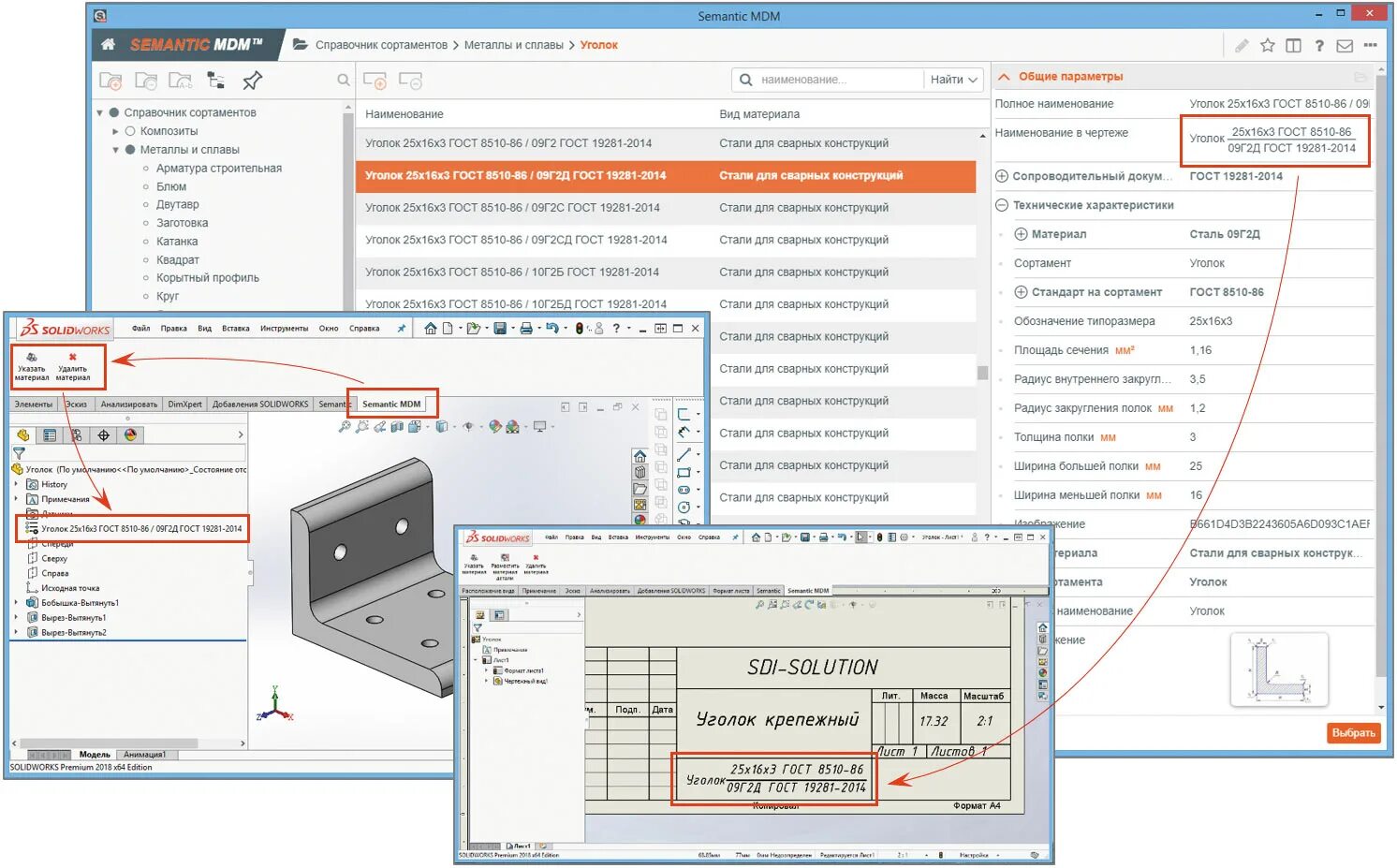The height and width of the screenshot is (868, 1397).
Task: Toggle split panel layout icon
Action: [1293, 45]
